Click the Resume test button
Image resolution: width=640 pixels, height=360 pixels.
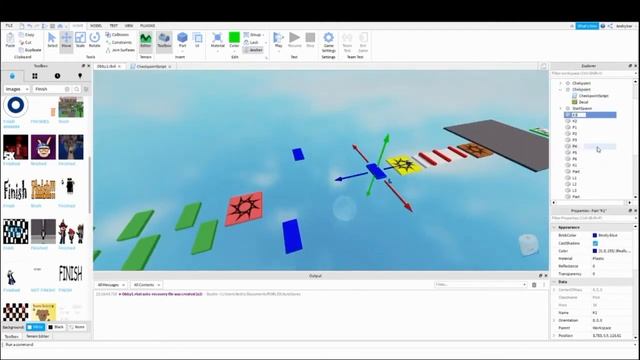tap(294, 40)
